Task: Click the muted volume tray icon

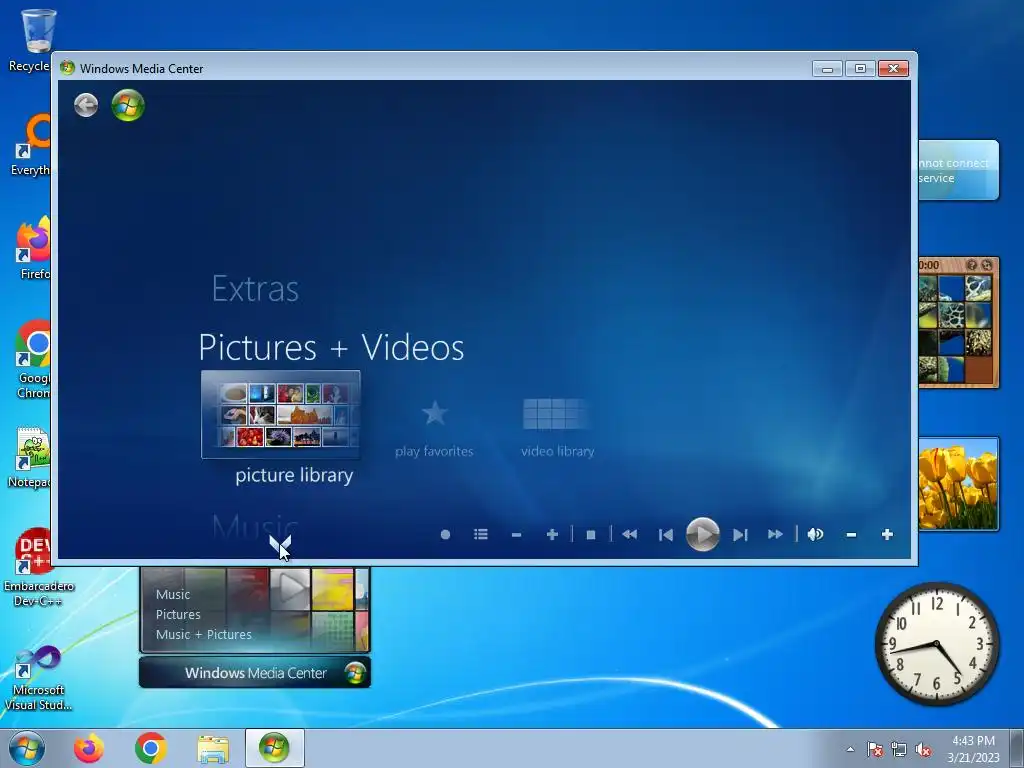Action: [923, 749]
